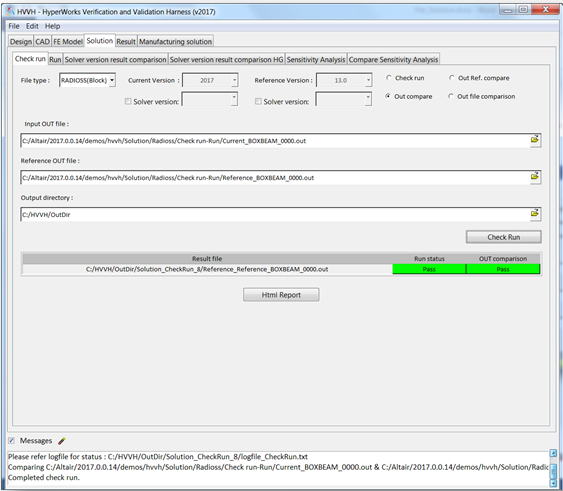Viewport: 563px width, 491px height.
Task: Open the Run sub-tab
Action: [x=55, y=59]
